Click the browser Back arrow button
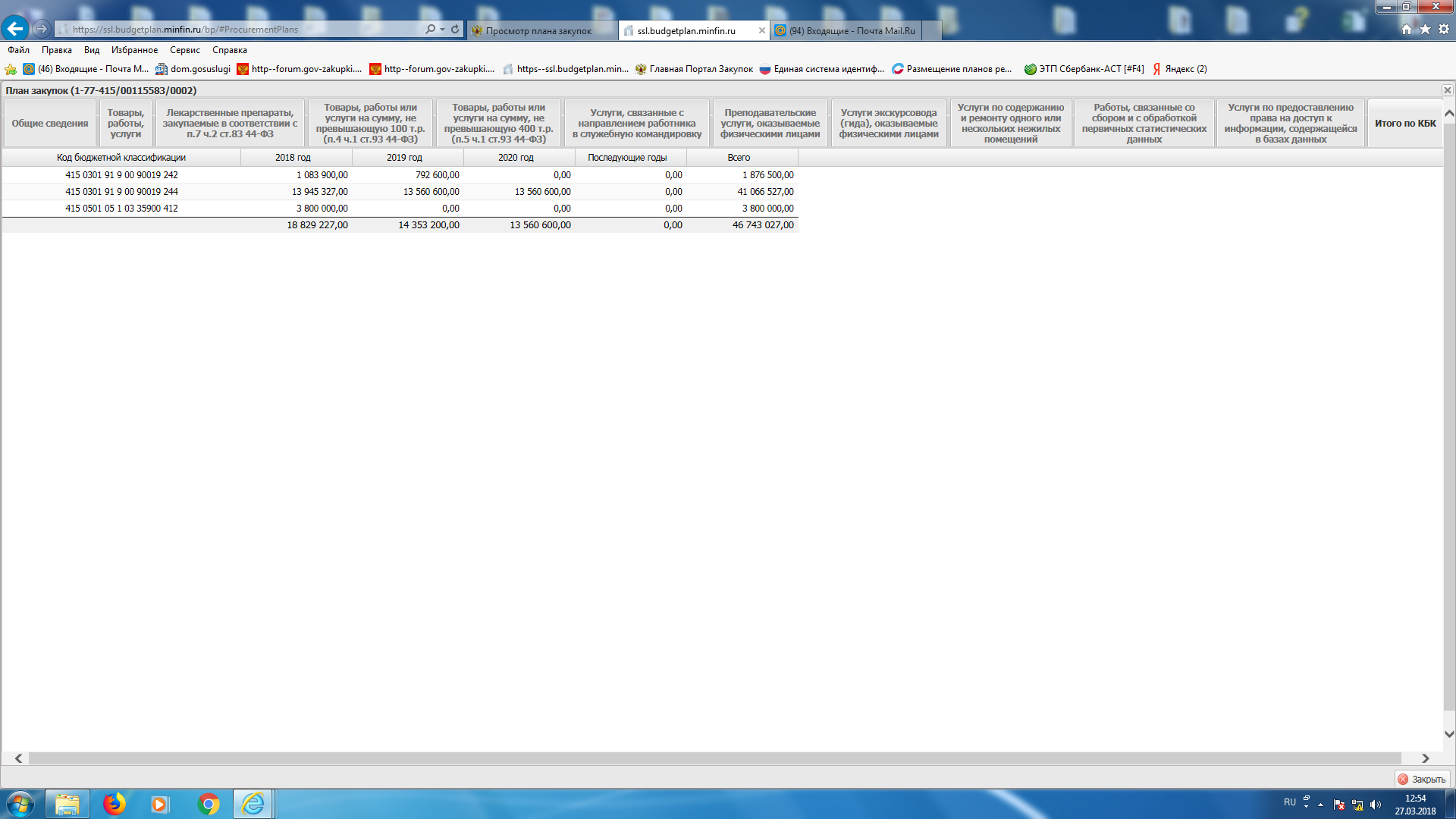This screenshot has height=819, width=1456. tap(15, 29)
